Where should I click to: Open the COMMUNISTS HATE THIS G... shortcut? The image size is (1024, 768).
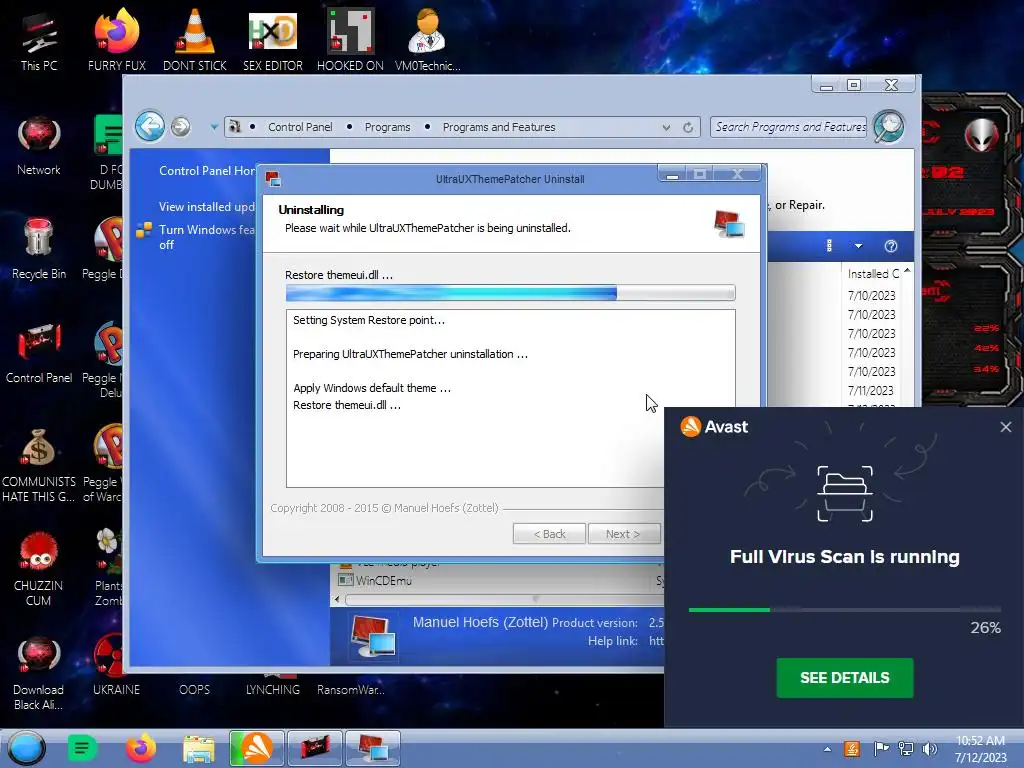tap(39, 465)
